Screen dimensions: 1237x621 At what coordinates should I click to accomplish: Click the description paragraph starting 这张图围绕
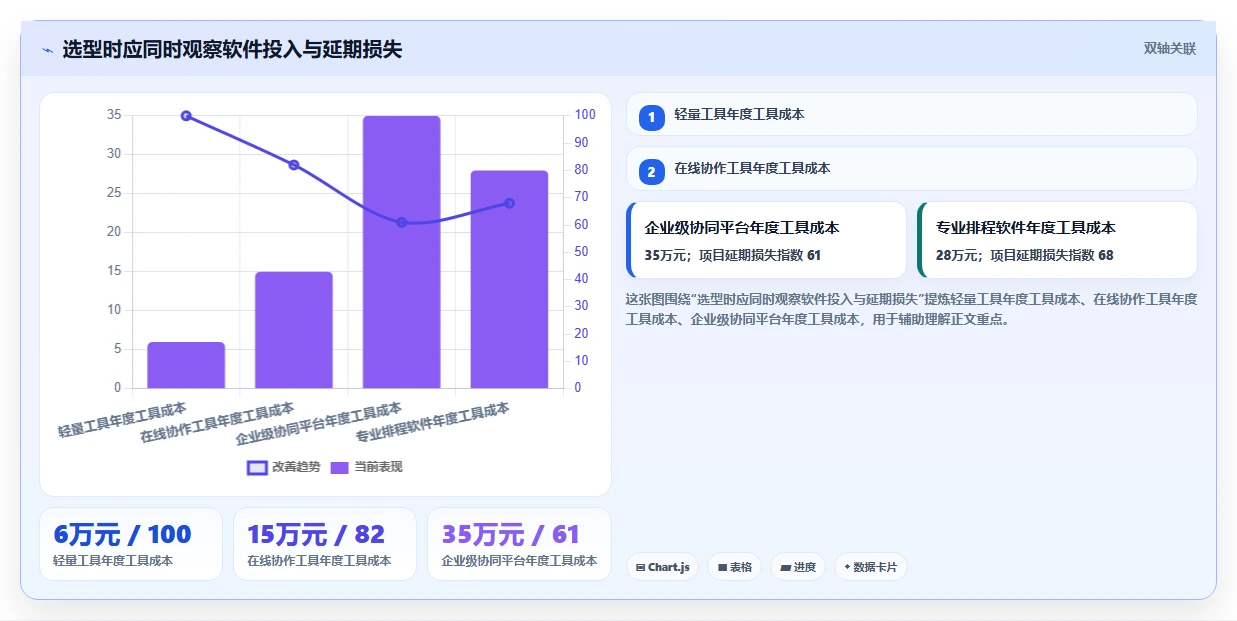coord(911,309)
